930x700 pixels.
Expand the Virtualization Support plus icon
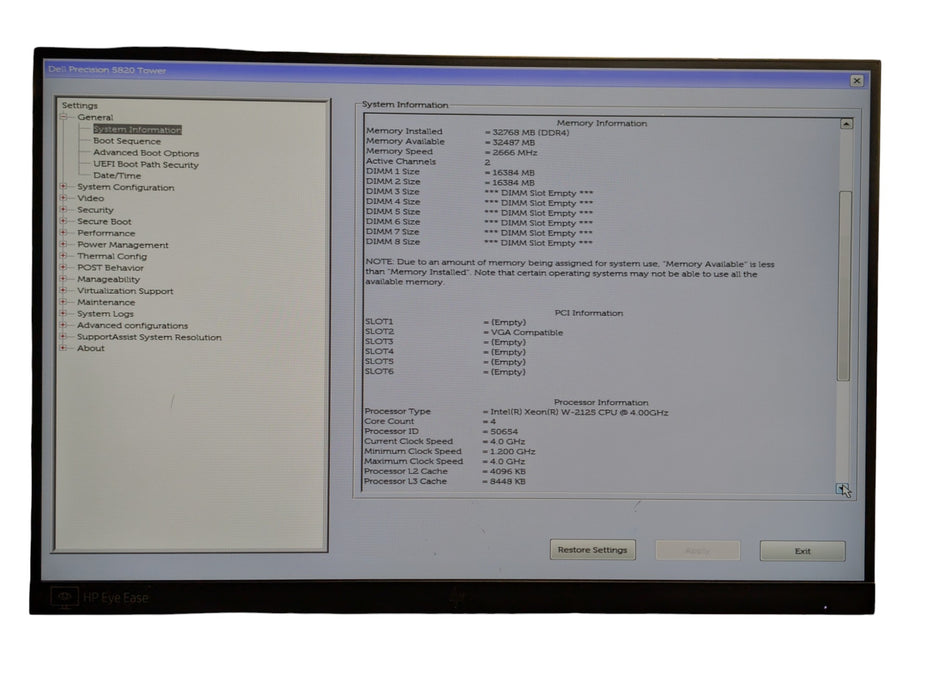(x=63, y=291)
